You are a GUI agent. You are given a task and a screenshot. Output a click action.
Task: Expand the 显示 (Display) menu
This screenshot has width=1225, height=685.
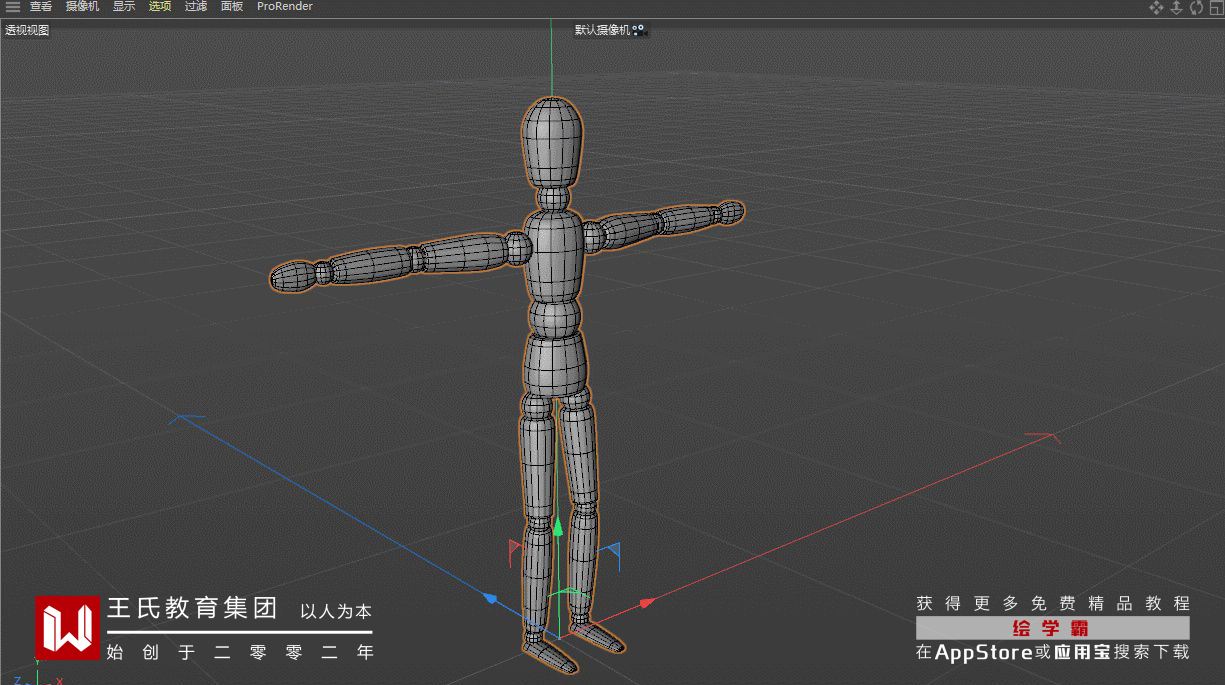[124, 7]
